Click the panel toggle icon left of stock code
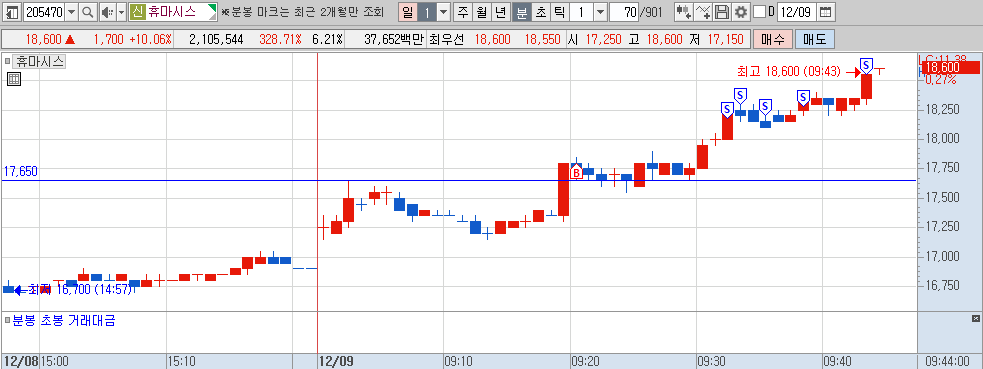Viewport: 983px width, 369px height. (13, 12)
